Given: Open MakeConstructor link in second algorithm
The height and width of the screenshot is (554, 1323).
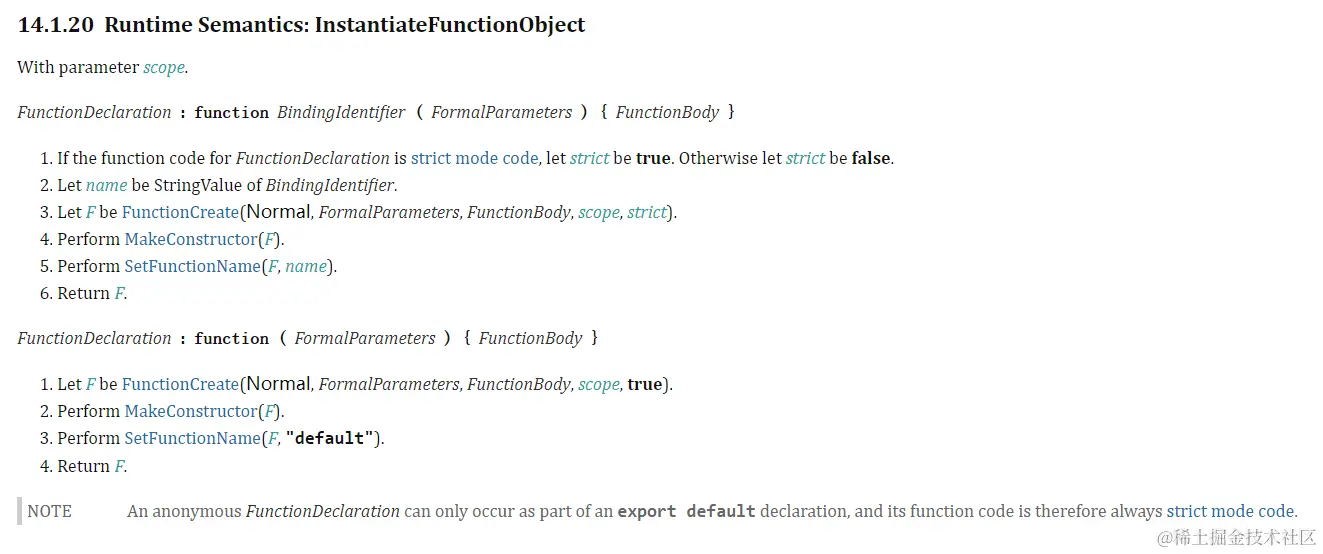Looking at the screenshot, I should pos(190,411).
